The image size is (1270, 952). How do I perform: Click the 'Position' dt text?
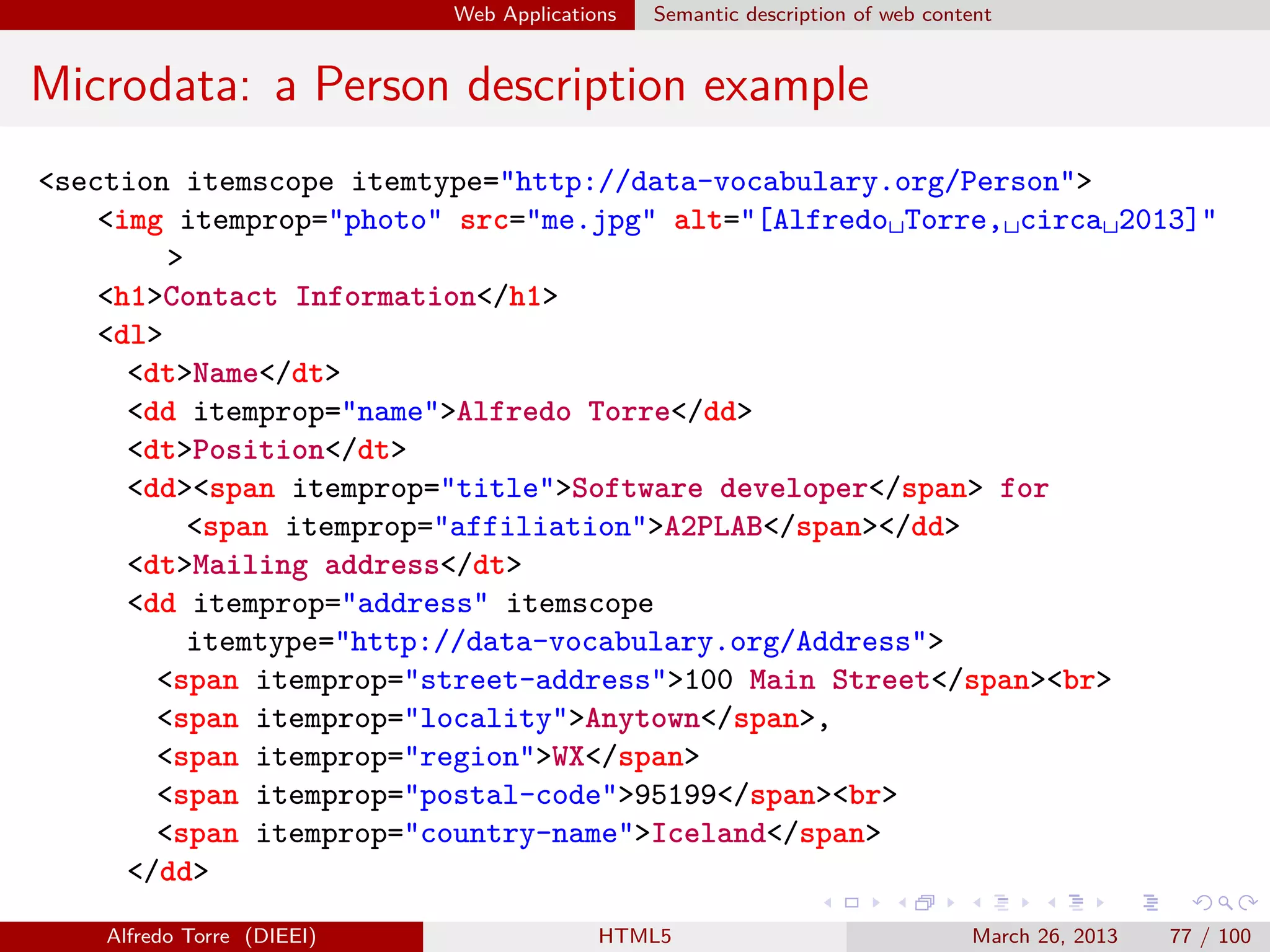click(x=259, y=450)
